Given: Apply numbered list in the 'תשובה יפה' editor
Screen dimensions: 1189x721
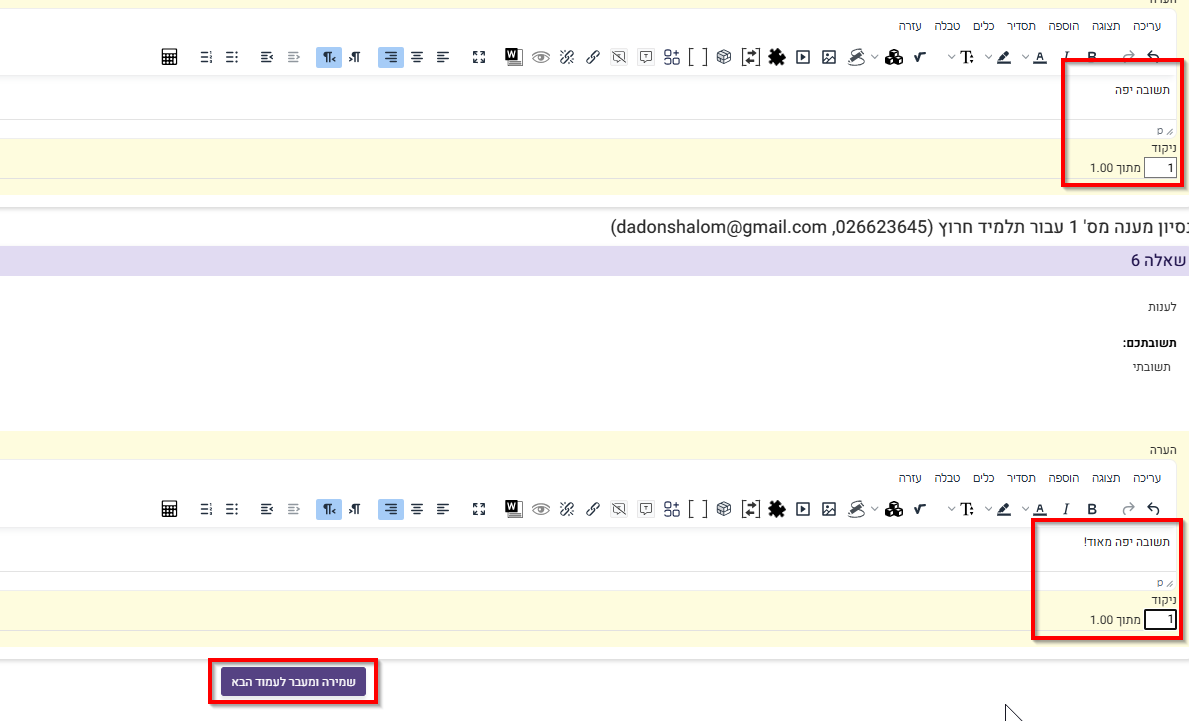Looking at the screenshot, I should point(206,57).
